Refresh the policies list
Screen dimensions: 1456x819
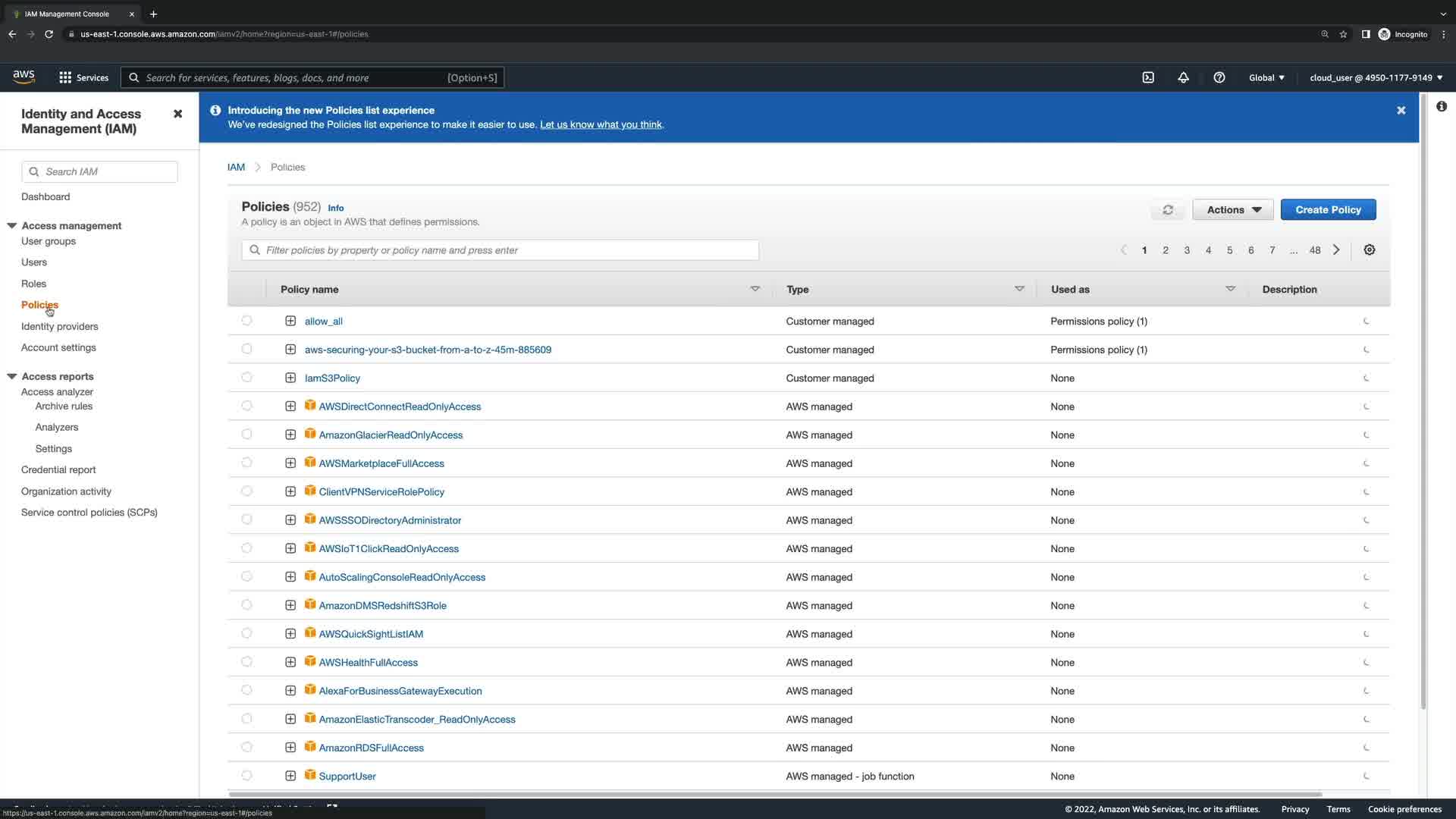(1168, 210)
